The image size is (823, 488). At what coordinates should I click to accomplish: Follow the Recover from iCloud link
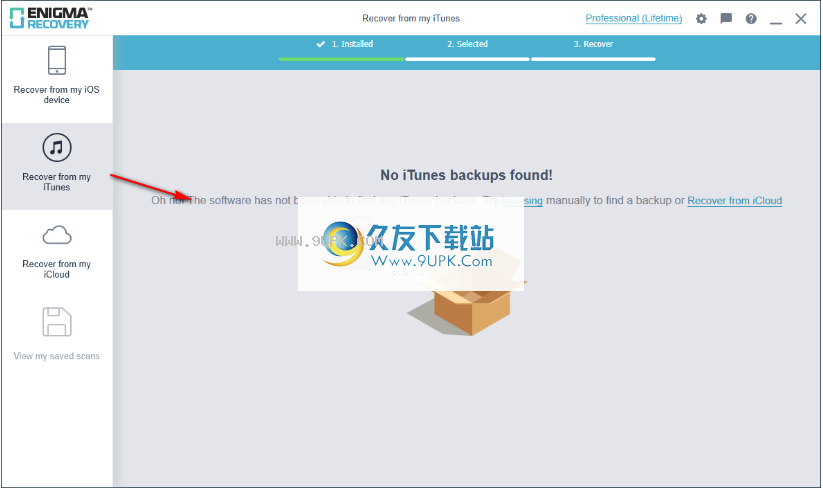click(734, 200)
